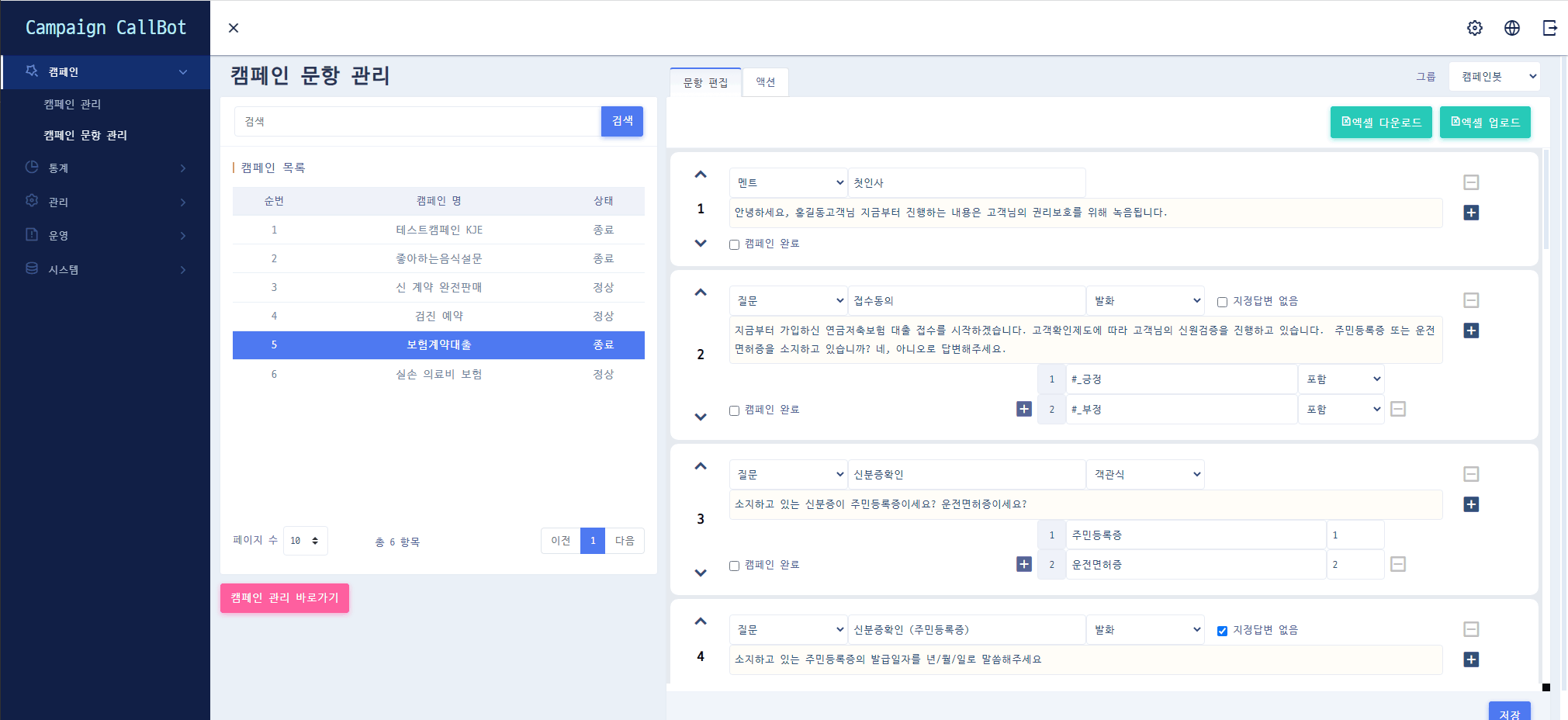The height and width of the screenshot is (720, 1568).
Task: Click the logout icon in top right
Action: coord(1549,28)
